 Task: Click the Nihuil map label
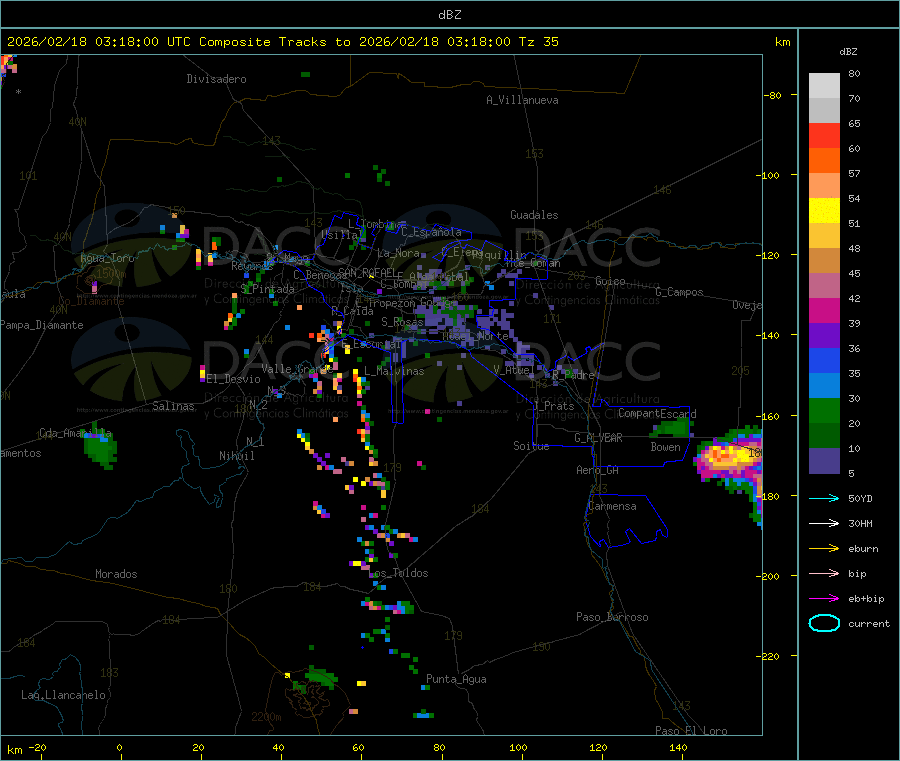[236, 456]
